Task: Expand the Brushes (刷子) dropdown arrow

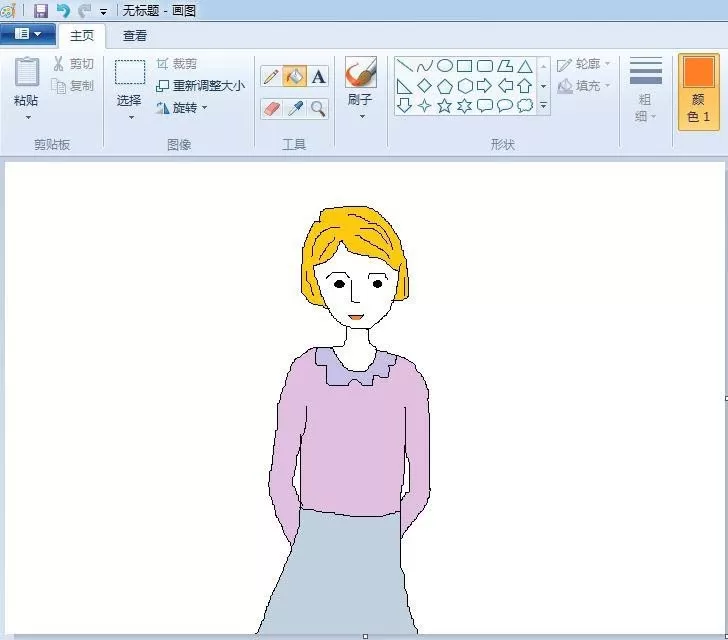Action: tap(362, 117)
